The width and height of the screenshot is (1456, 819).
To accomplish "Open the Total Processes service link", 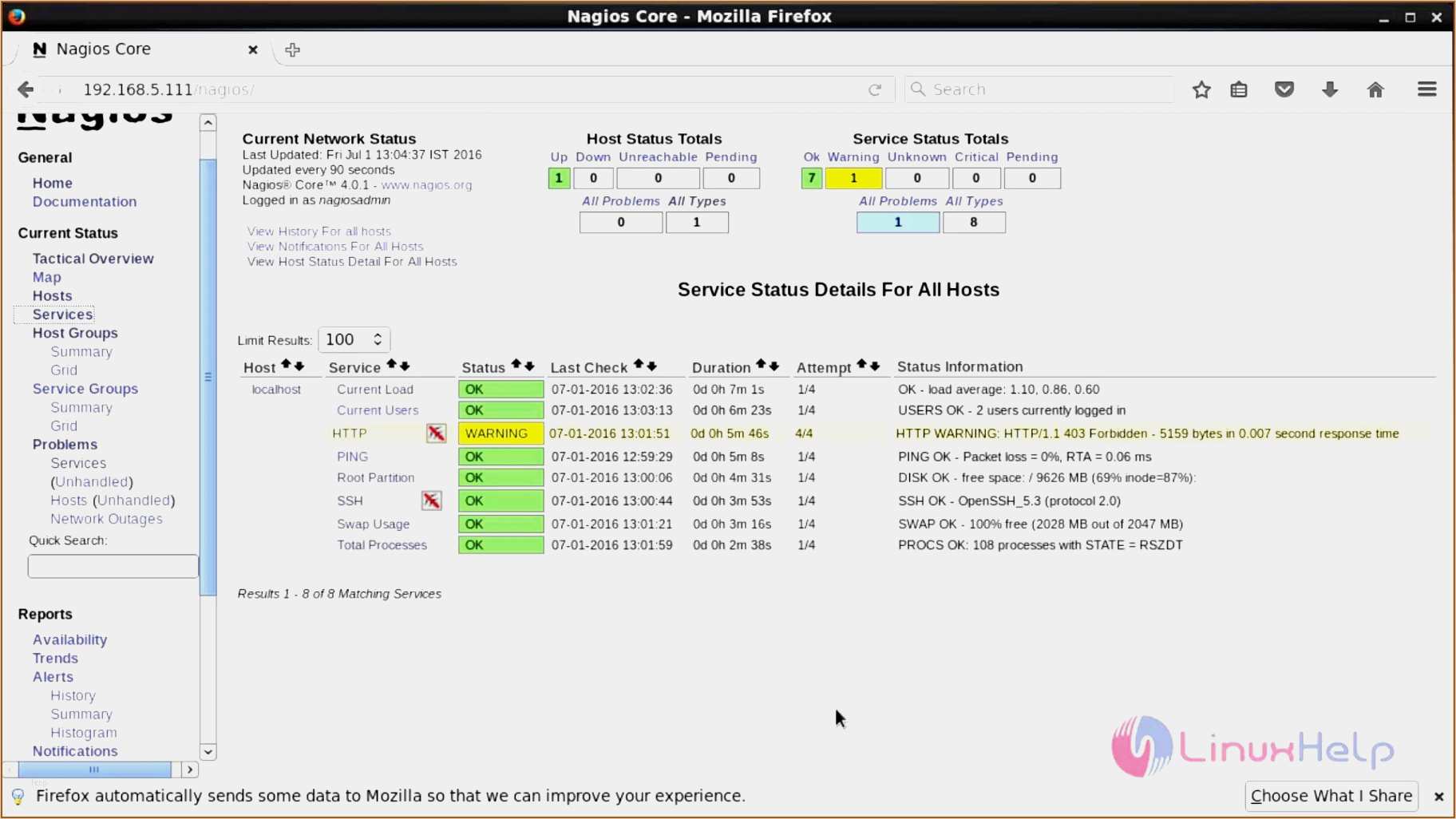I will pyautogui.click(x=382, y=545).
